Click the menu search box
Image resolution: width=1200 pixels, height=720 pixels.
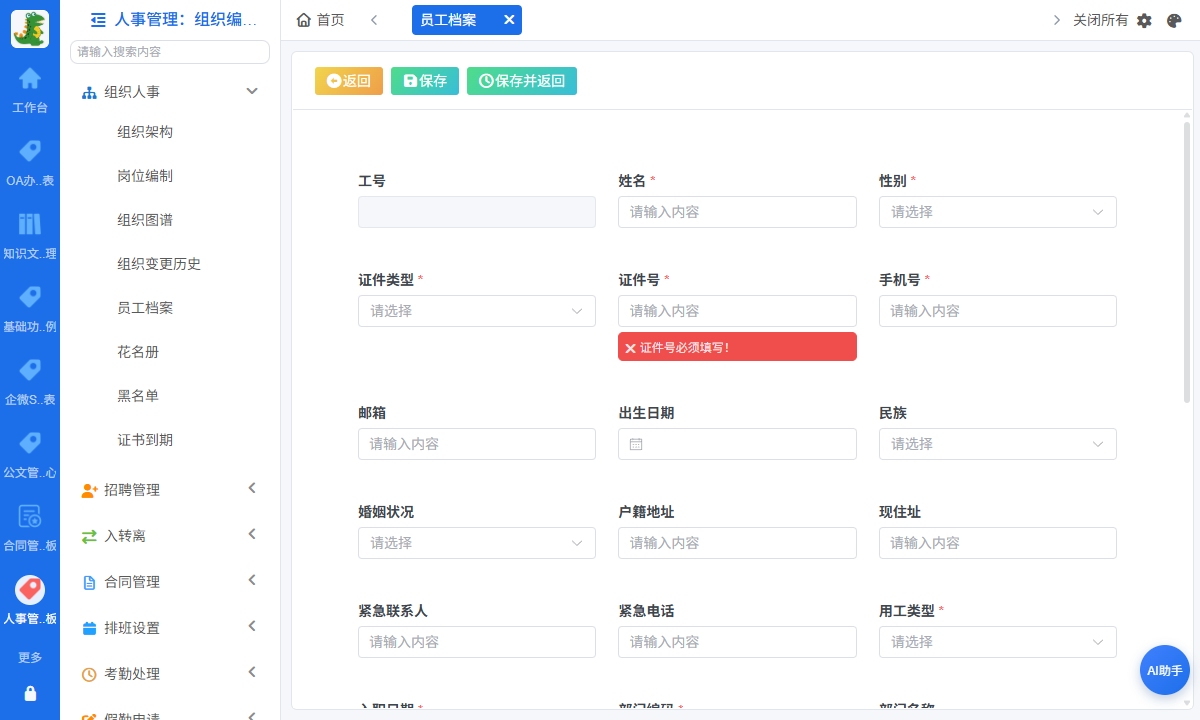170,52
